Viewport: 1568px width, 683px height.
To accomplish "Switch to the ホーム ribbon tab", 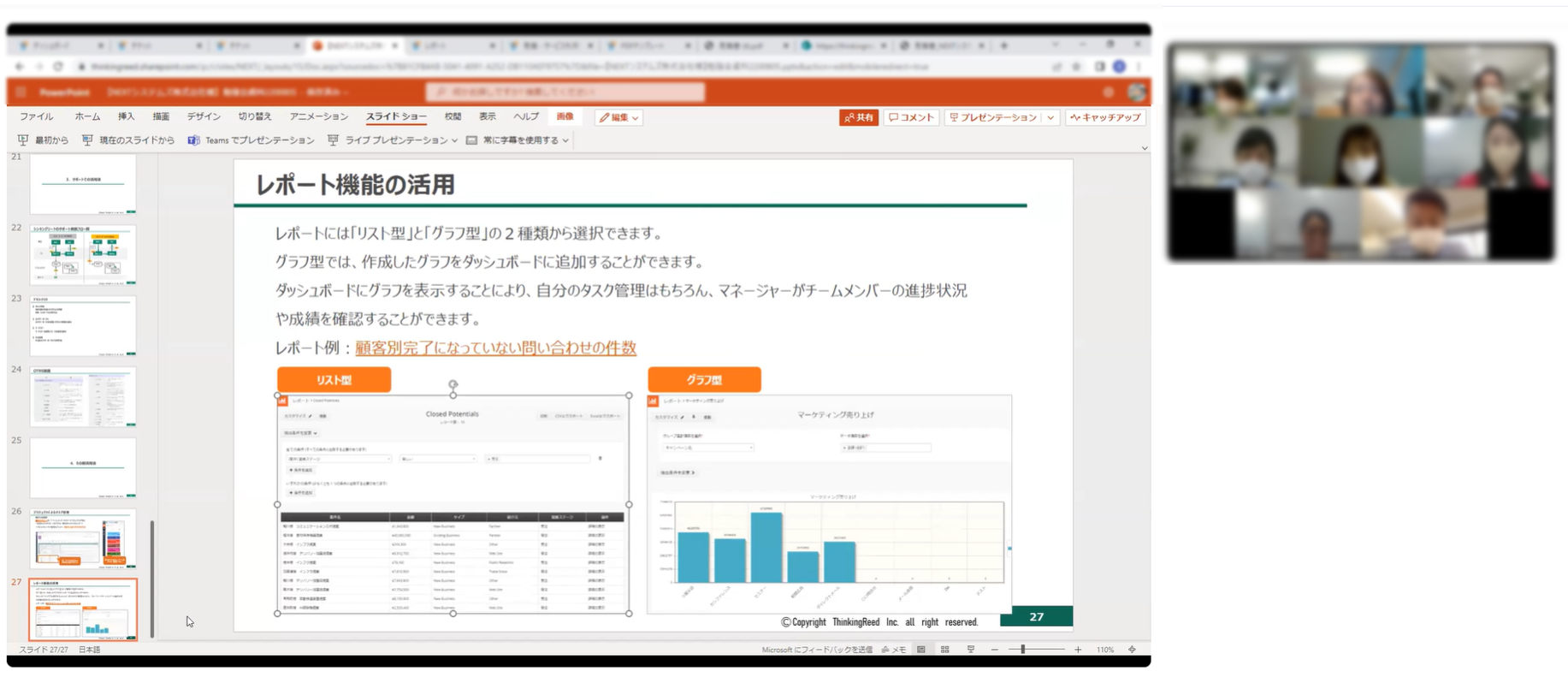I will pyautogui.click(x=87, y=116).
